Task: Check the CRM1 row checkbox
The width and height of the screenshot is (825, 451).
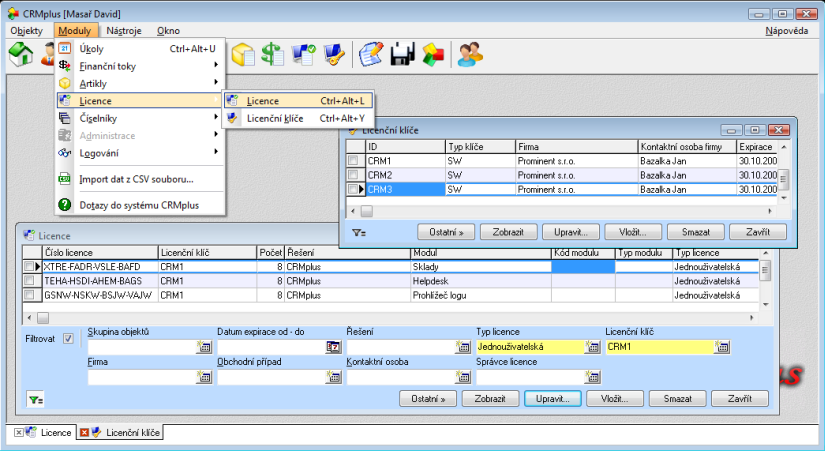Action: (353, 161)
